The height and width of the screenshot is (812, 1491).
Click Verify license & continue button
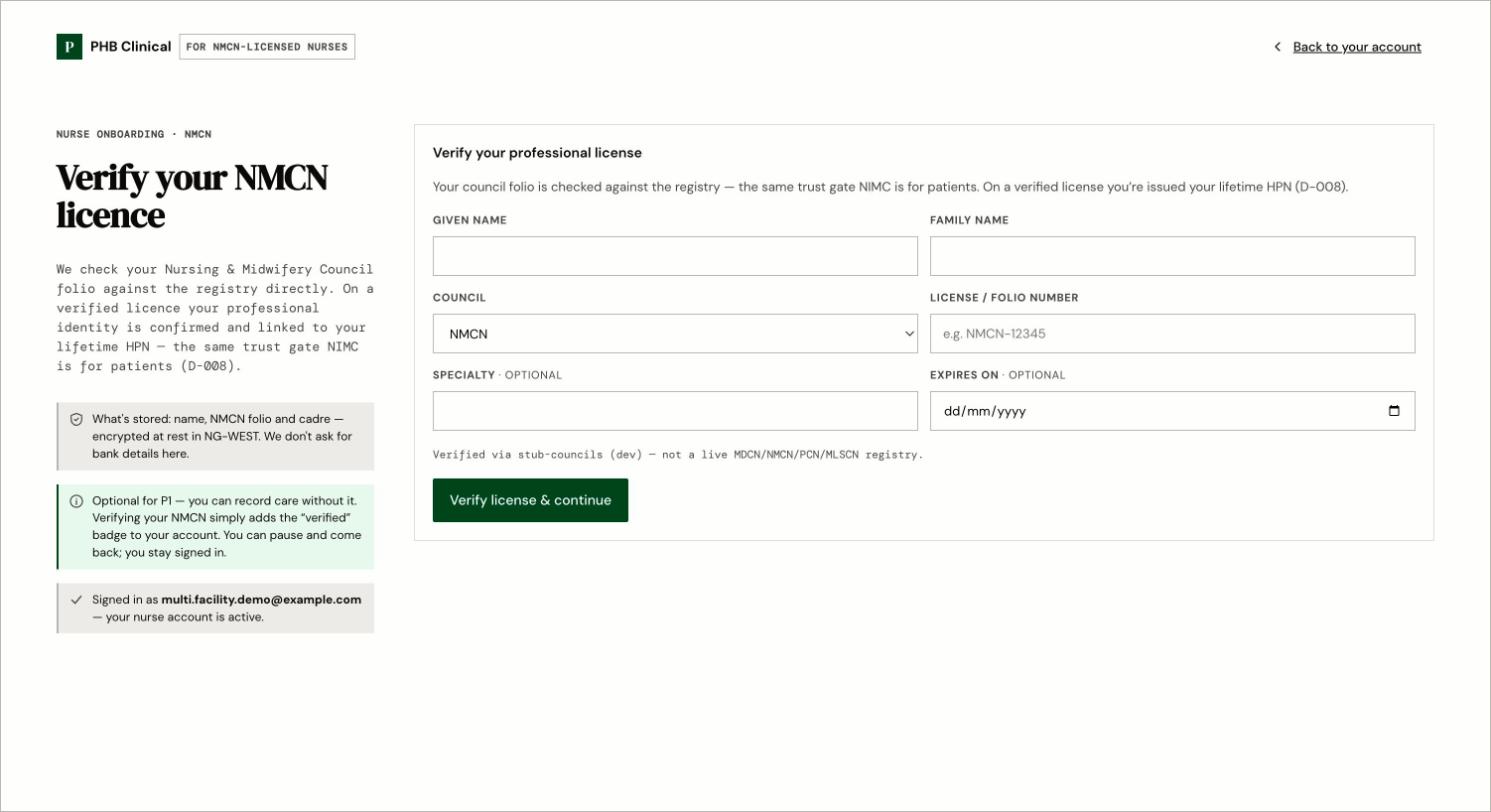click(x=530, y=500)
